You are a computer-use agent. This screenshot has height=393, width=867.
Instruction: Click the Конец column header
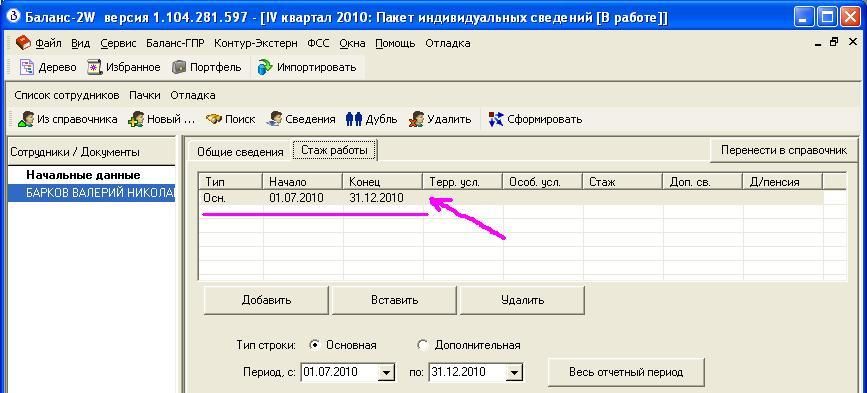(x=383, y=181)
